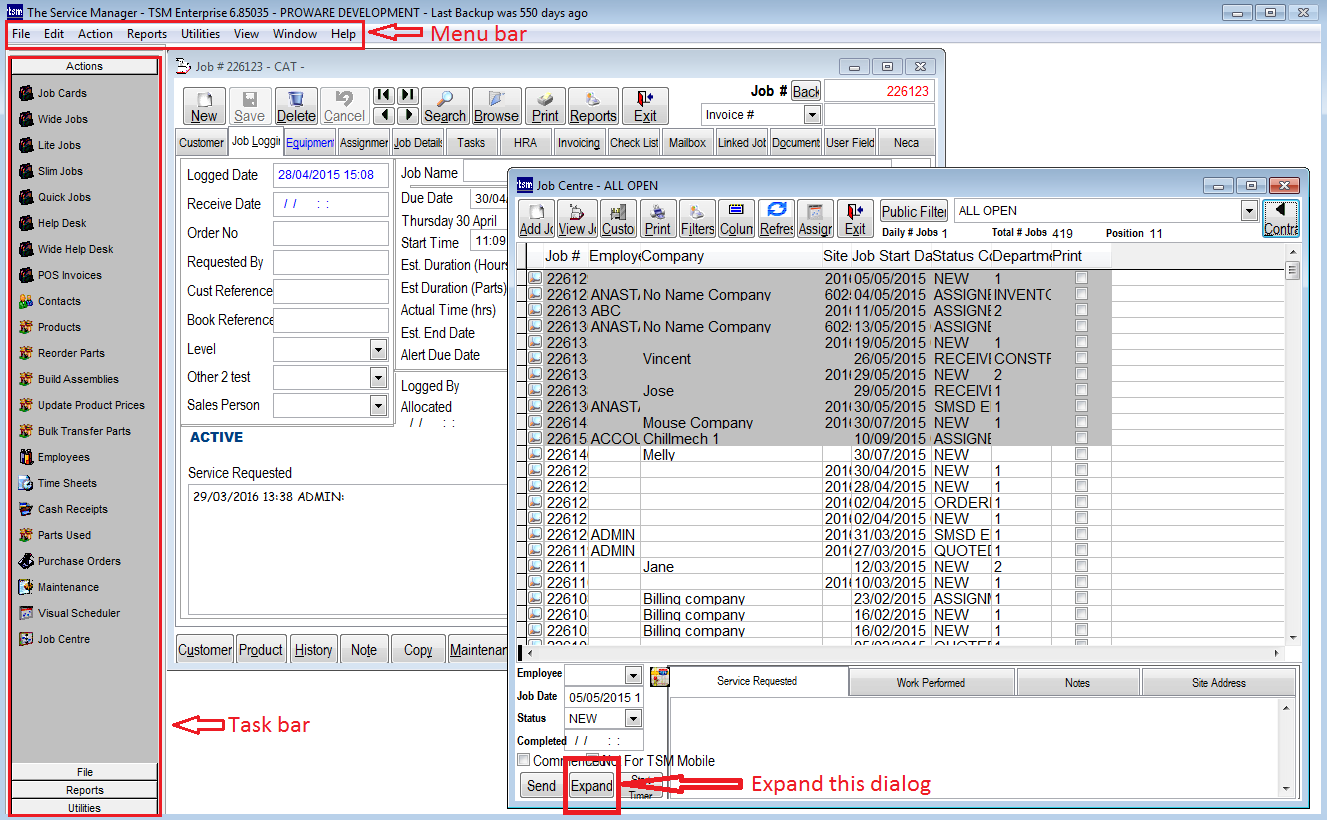Open the Utilities menu in menu bar
Image resolution: width=1327 pixels, height=820 pixels.
200,33
